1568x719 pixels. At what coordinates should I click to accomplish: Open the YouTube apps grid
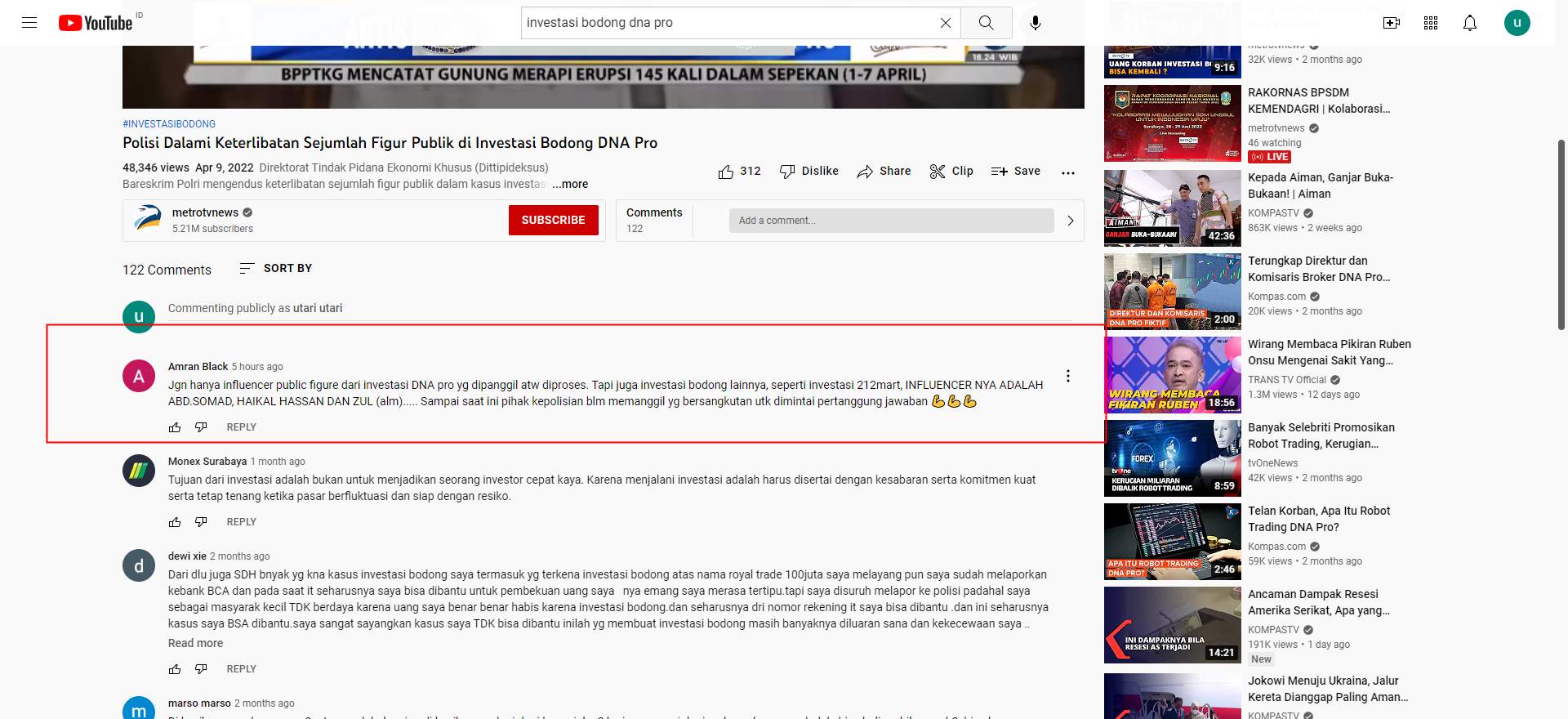point(1431,23)
